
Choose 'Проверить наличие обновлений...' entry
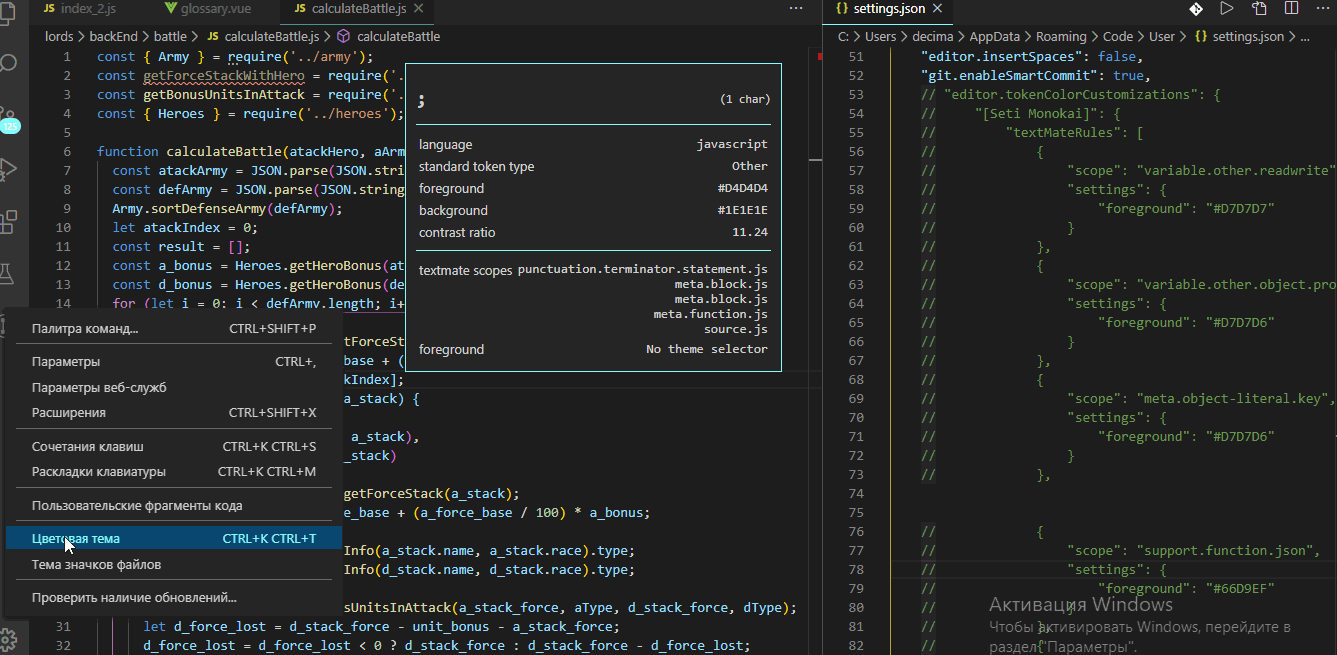click(174, 598)
